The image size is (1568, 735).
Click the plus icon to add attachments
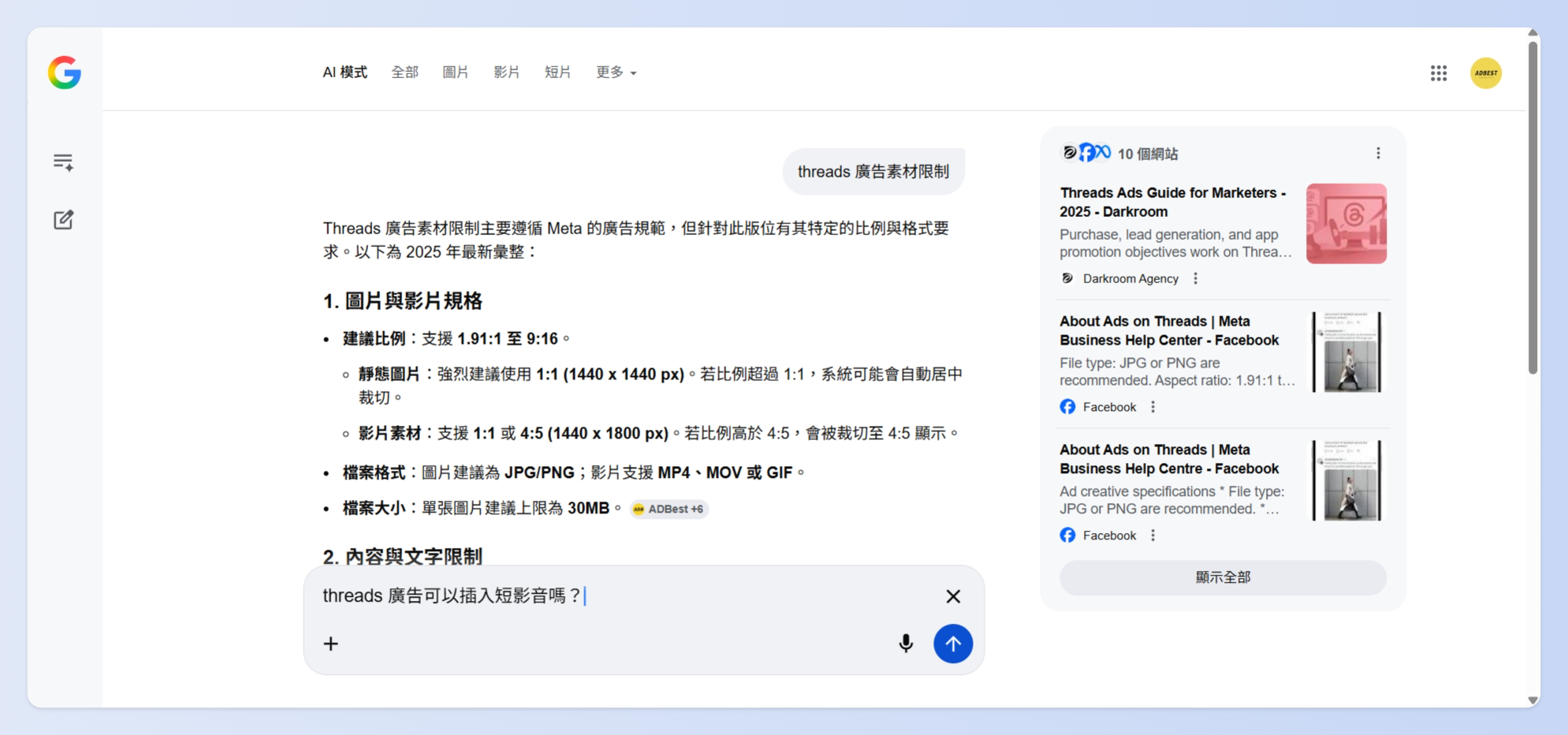click(x=330, y=644)
